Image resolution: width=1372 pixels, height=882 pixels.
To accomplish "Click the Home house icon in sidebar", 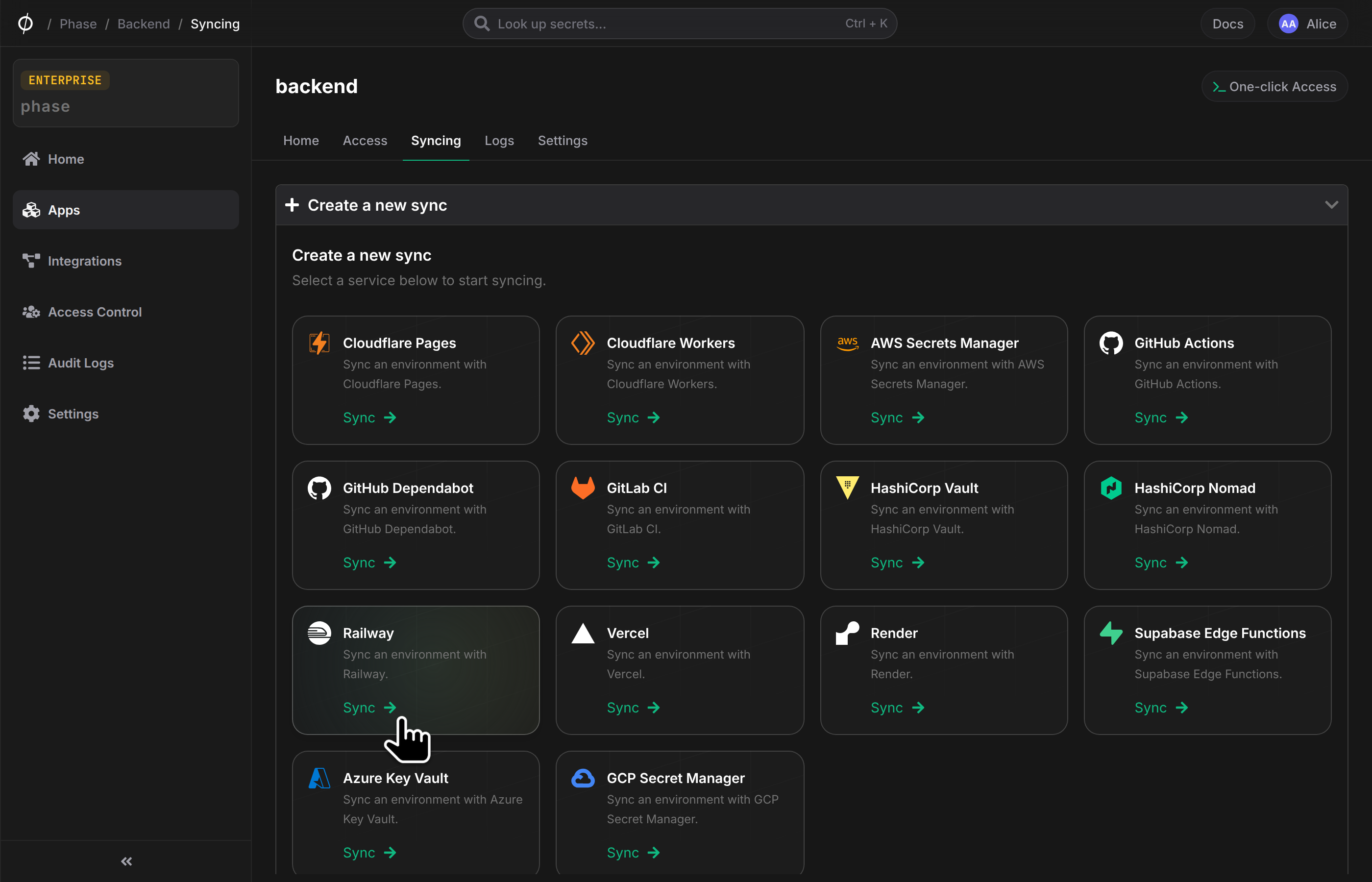I will (x=31, y=159).
